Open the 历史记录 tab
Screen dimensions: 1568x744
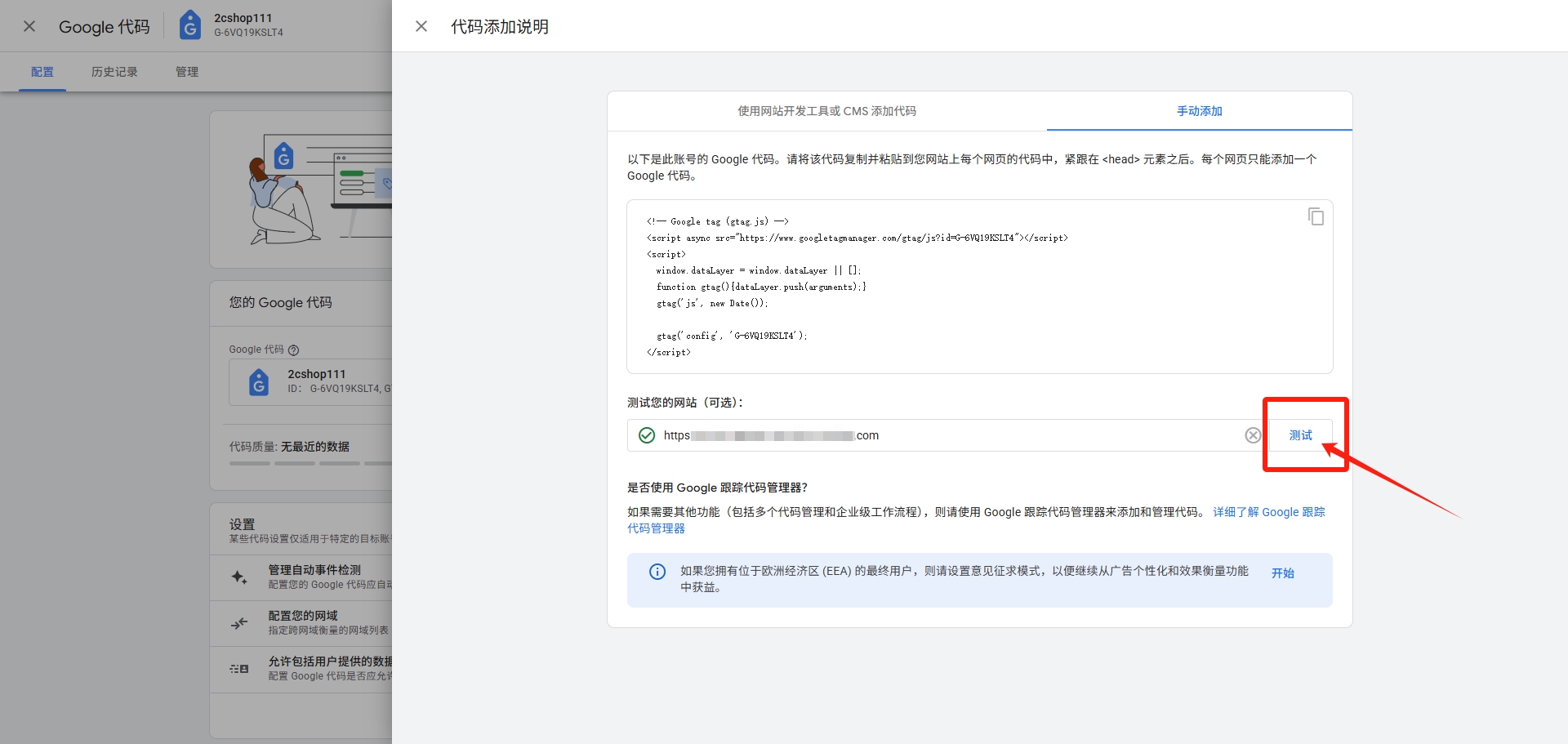114,72
